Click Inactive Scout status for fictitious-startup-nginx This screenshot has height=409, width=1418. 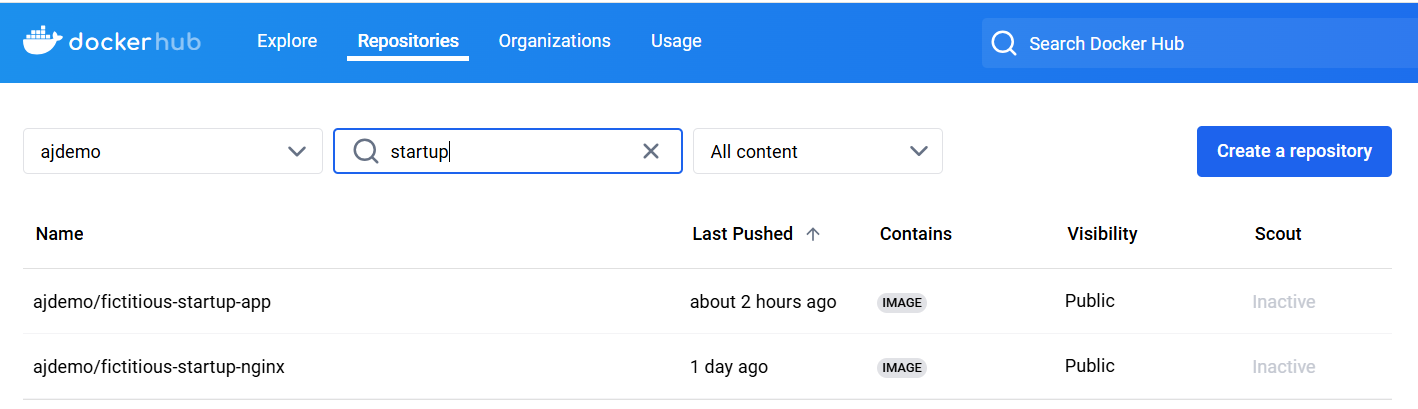1284,367
